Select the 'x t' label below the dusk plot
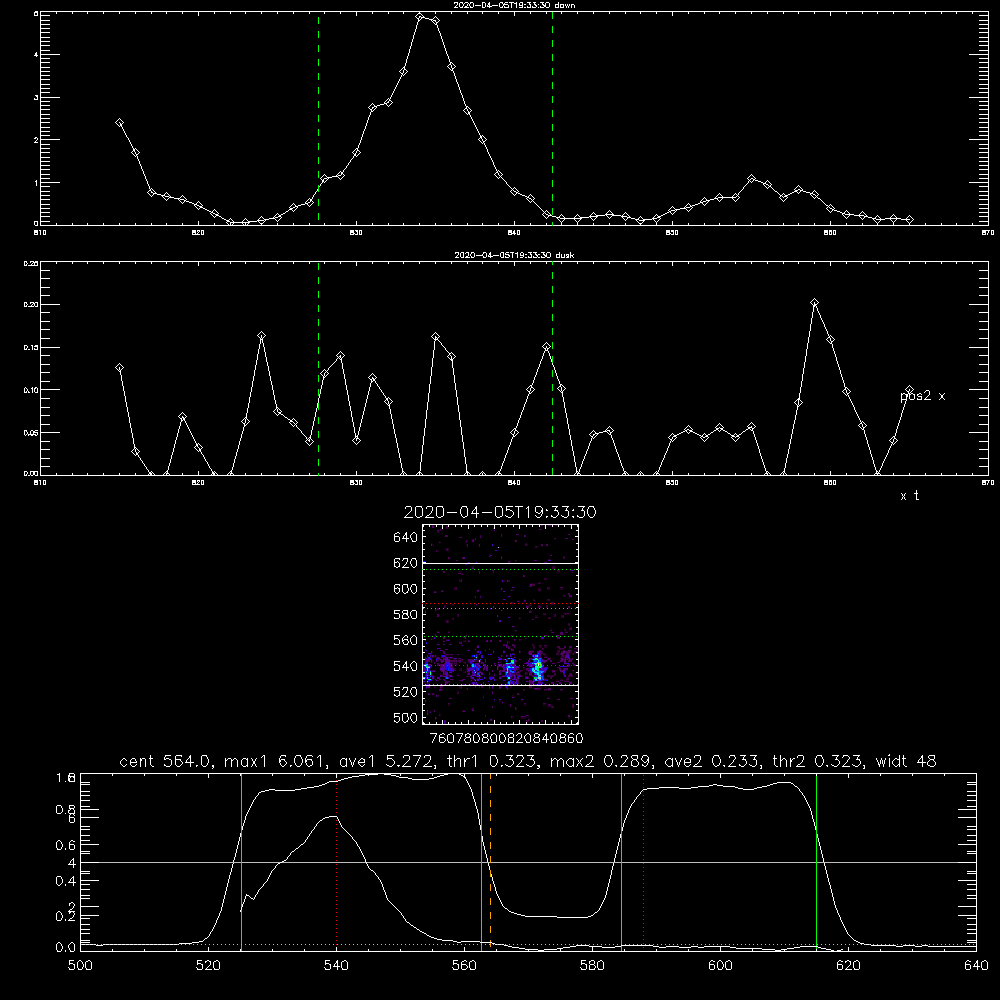Viewport: 1000px width, 1000px height. 909,496
